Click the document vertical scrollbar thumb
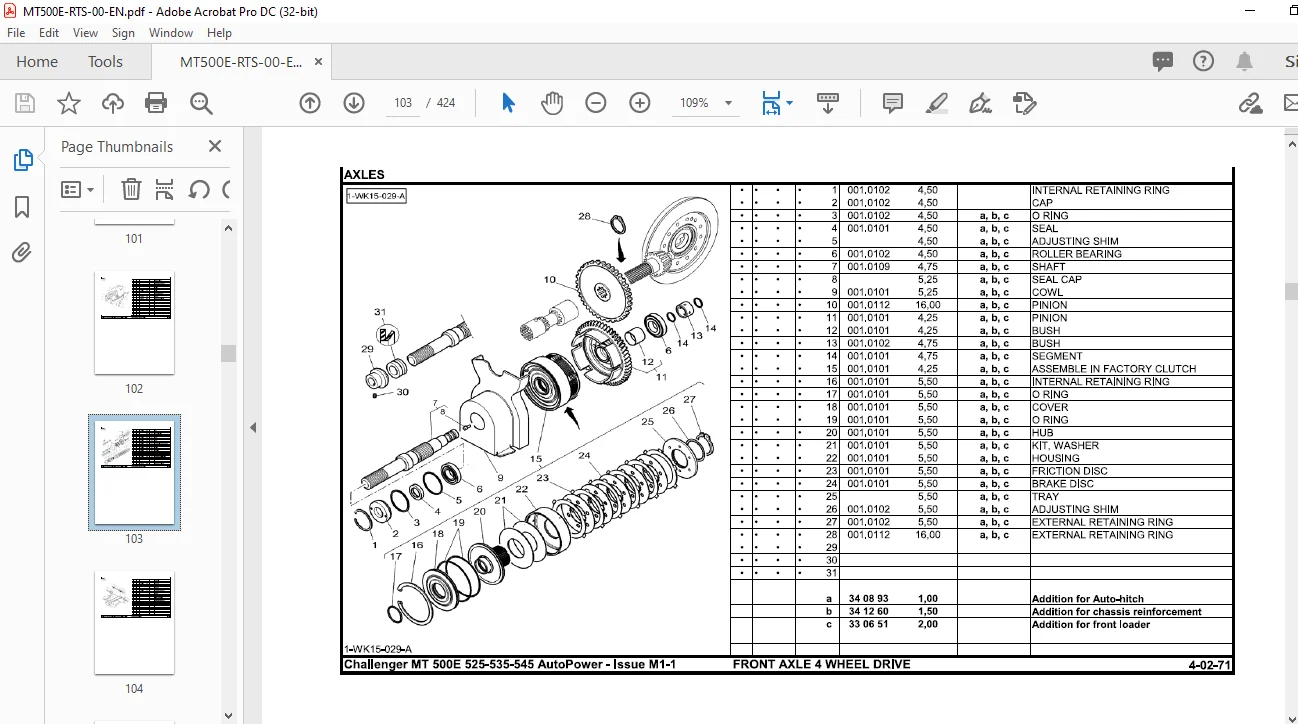 coord(1290,291)
